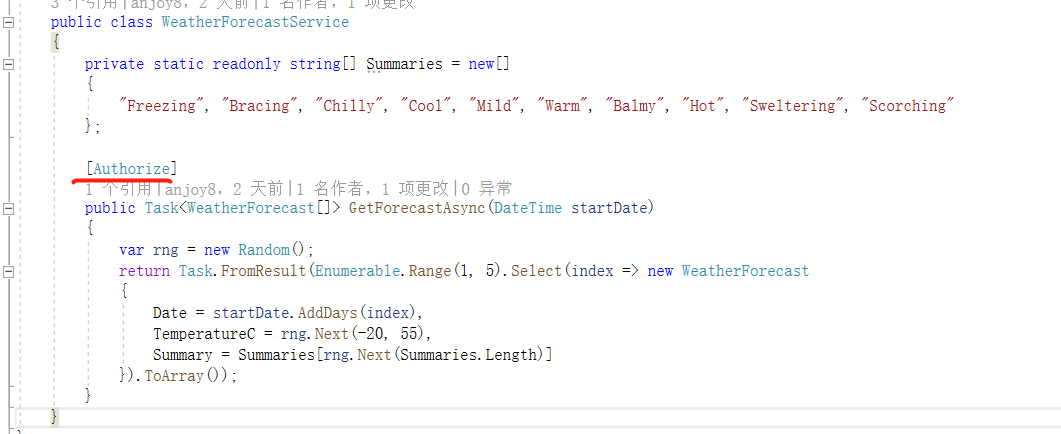Click the Random type after new
1061x434 pixels.
263,250
